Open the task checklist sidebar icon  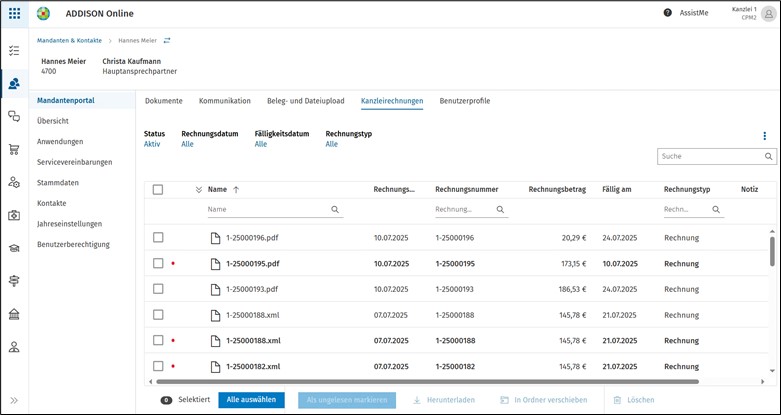pos(14,50)
